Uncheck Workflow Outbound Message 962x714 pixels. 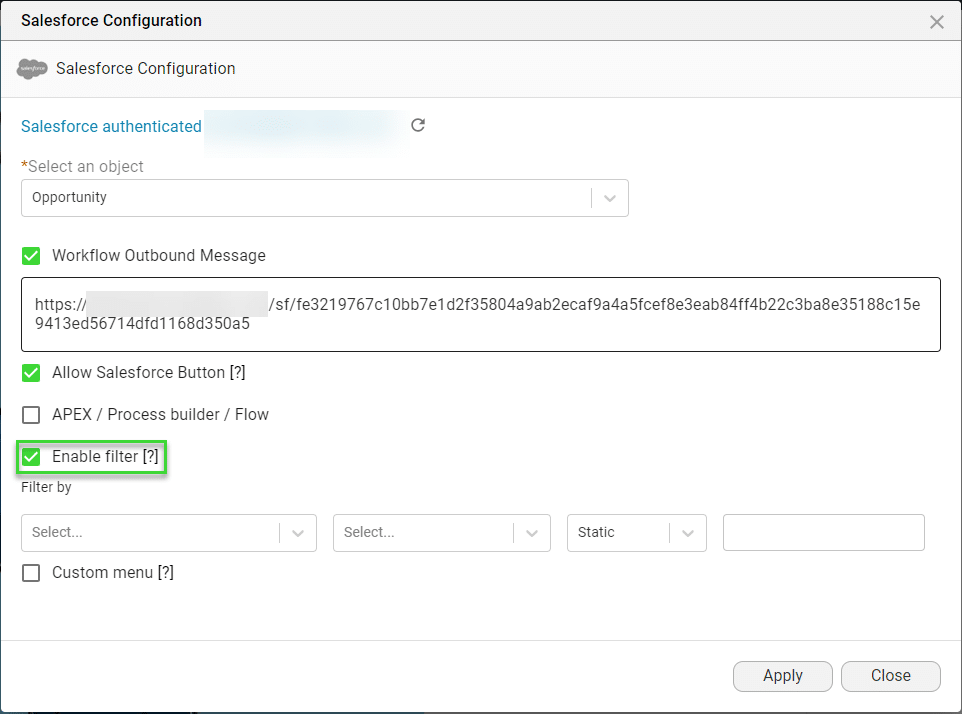point(30,255)
